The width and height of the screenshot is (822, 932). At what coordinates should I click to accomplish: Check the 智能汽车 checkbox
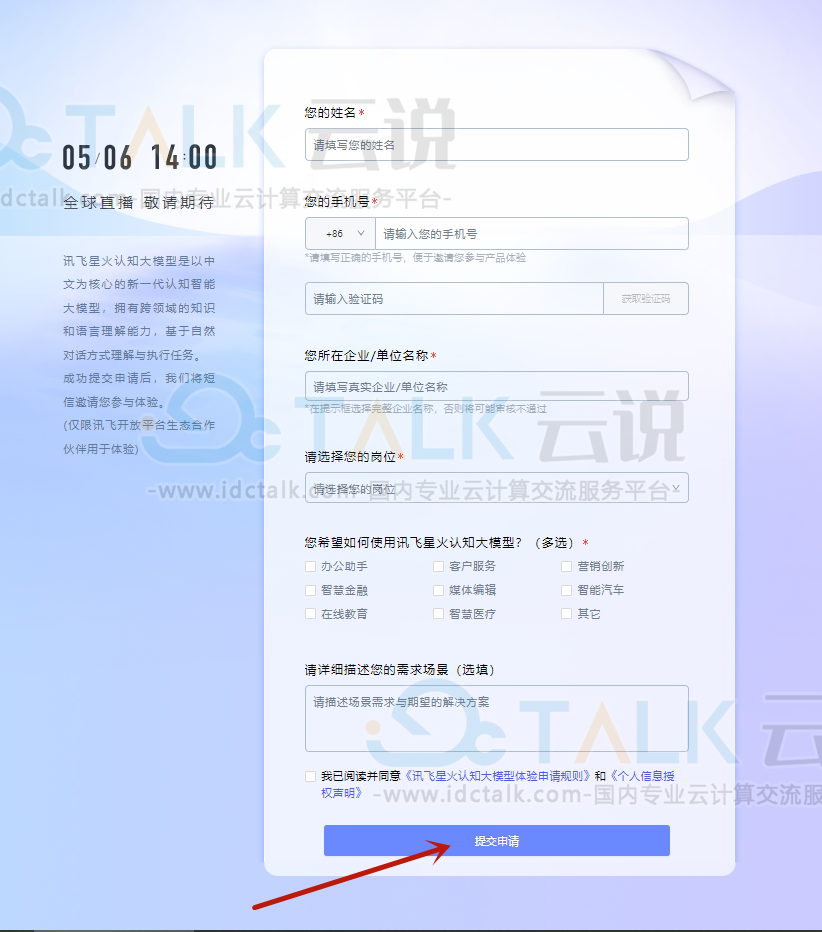click(x=566, y=590)
